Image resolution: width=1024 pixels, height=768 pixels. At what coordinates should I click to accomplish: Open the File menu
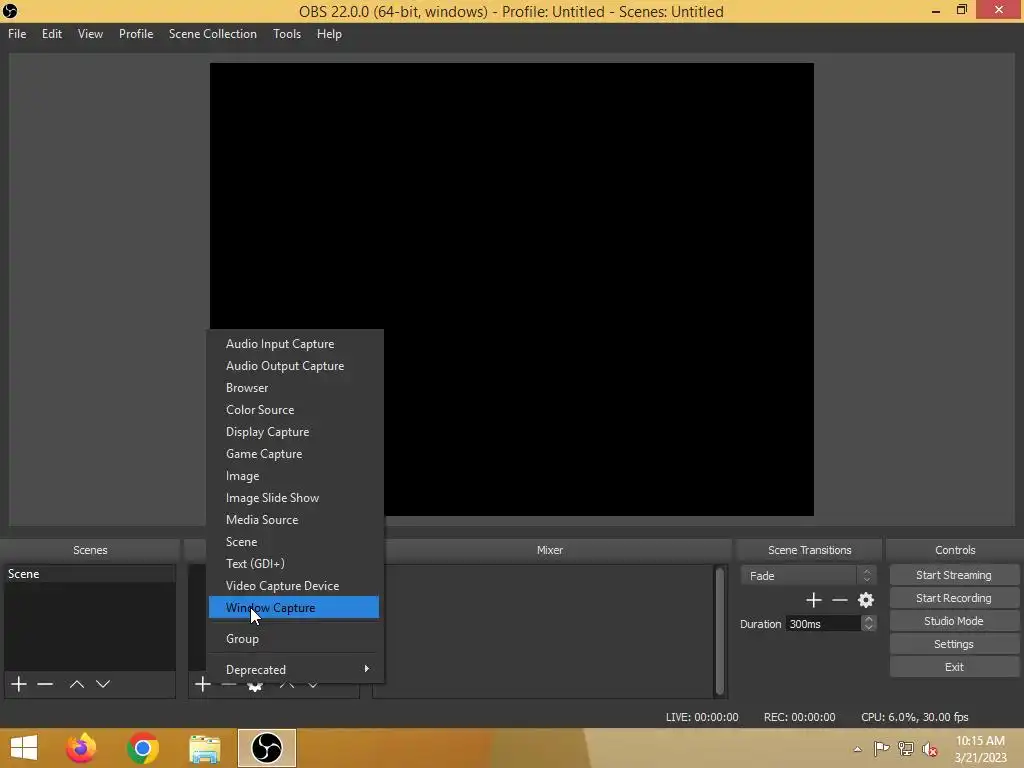click(x=17, y=34)
